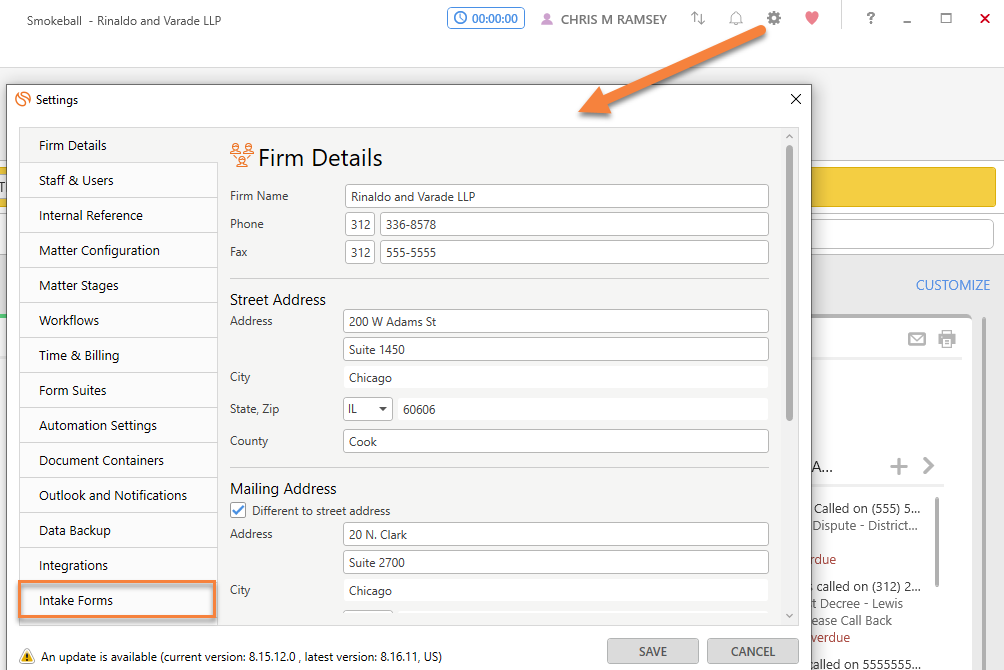Open the Staff & Users settings section
This screenshot has height=670, width=1004.
tap(117, 180)
